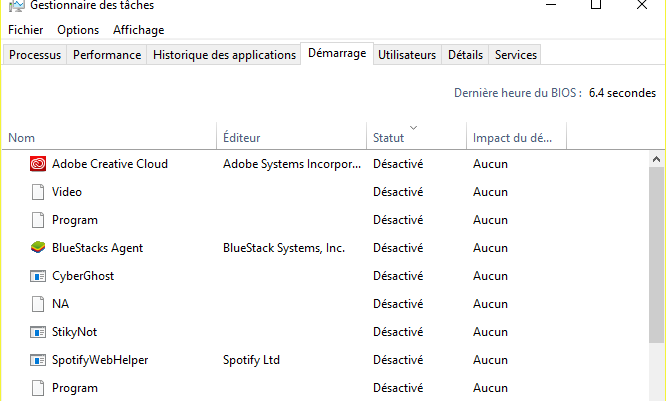
Task: Open the Affichage menu
Action: (138, 30)
